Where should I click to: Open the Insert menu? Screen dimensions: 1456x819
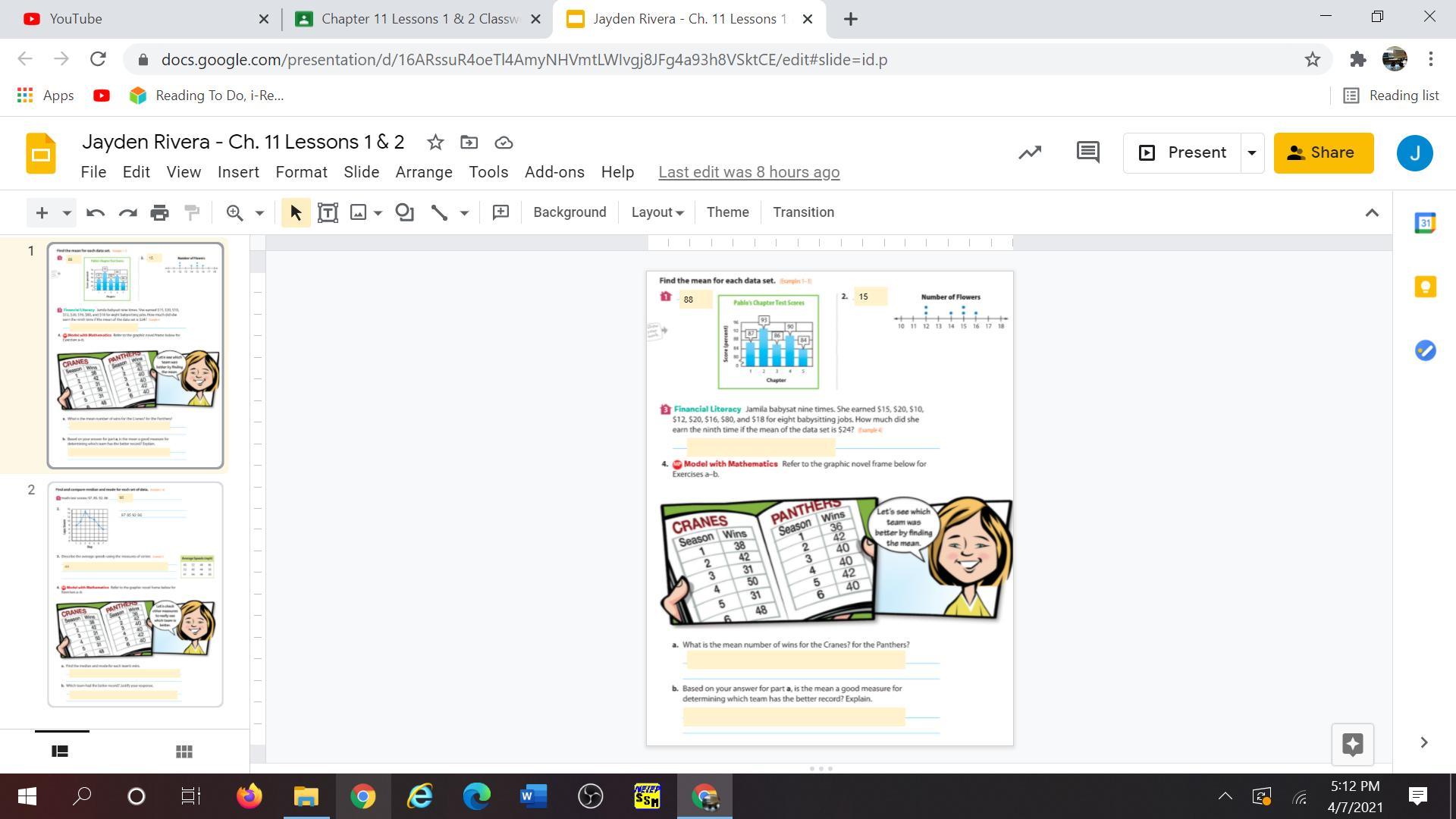[238, 172]
